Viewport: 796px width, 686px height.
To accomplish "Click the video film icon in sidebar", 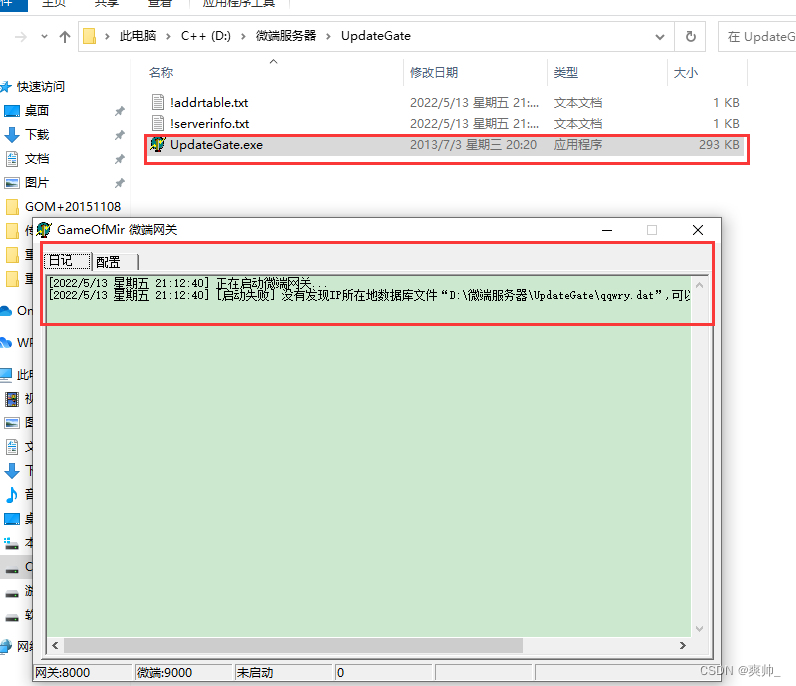I will 12,399.
